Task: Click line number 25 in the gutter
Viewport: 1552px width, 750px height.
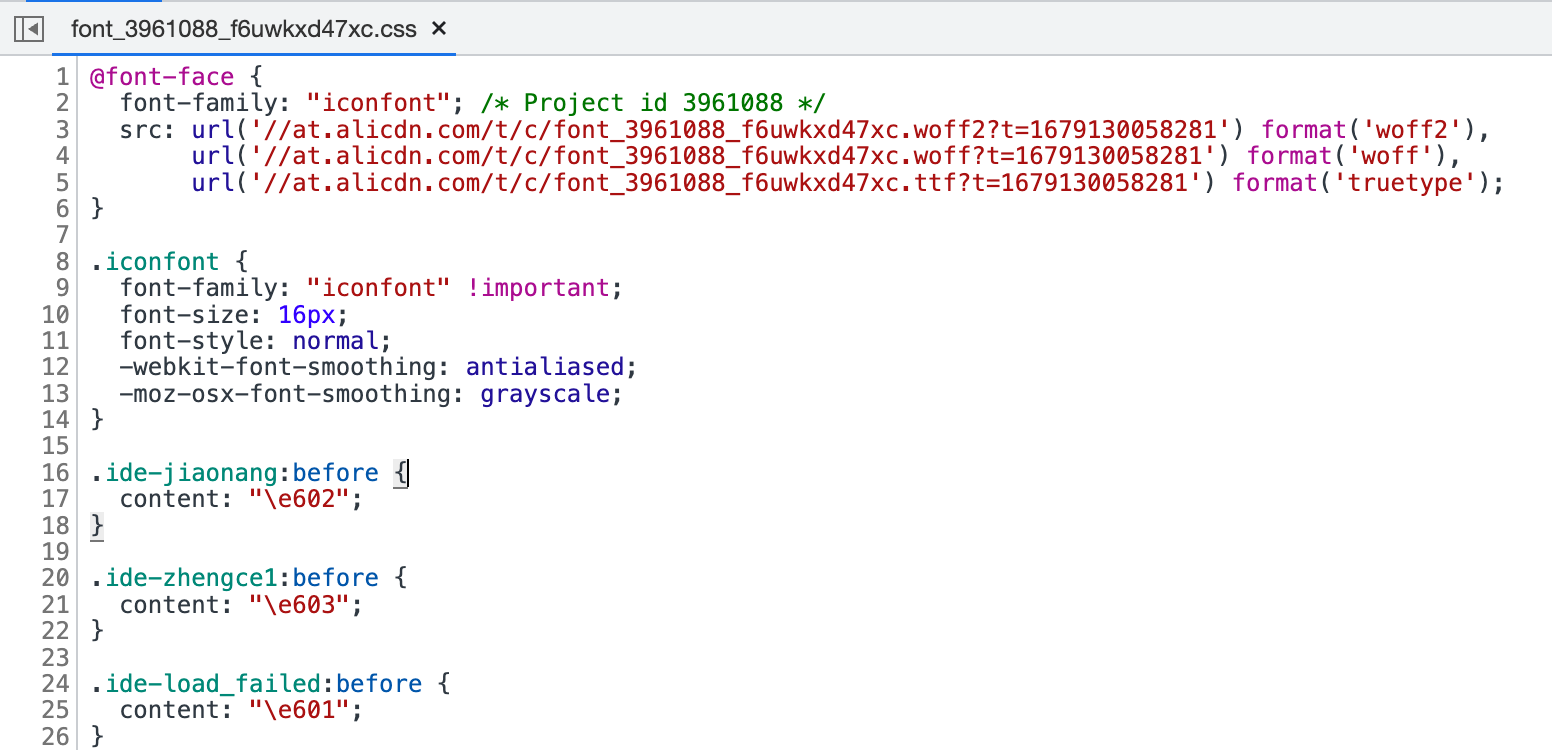Action: click(54, 709)
